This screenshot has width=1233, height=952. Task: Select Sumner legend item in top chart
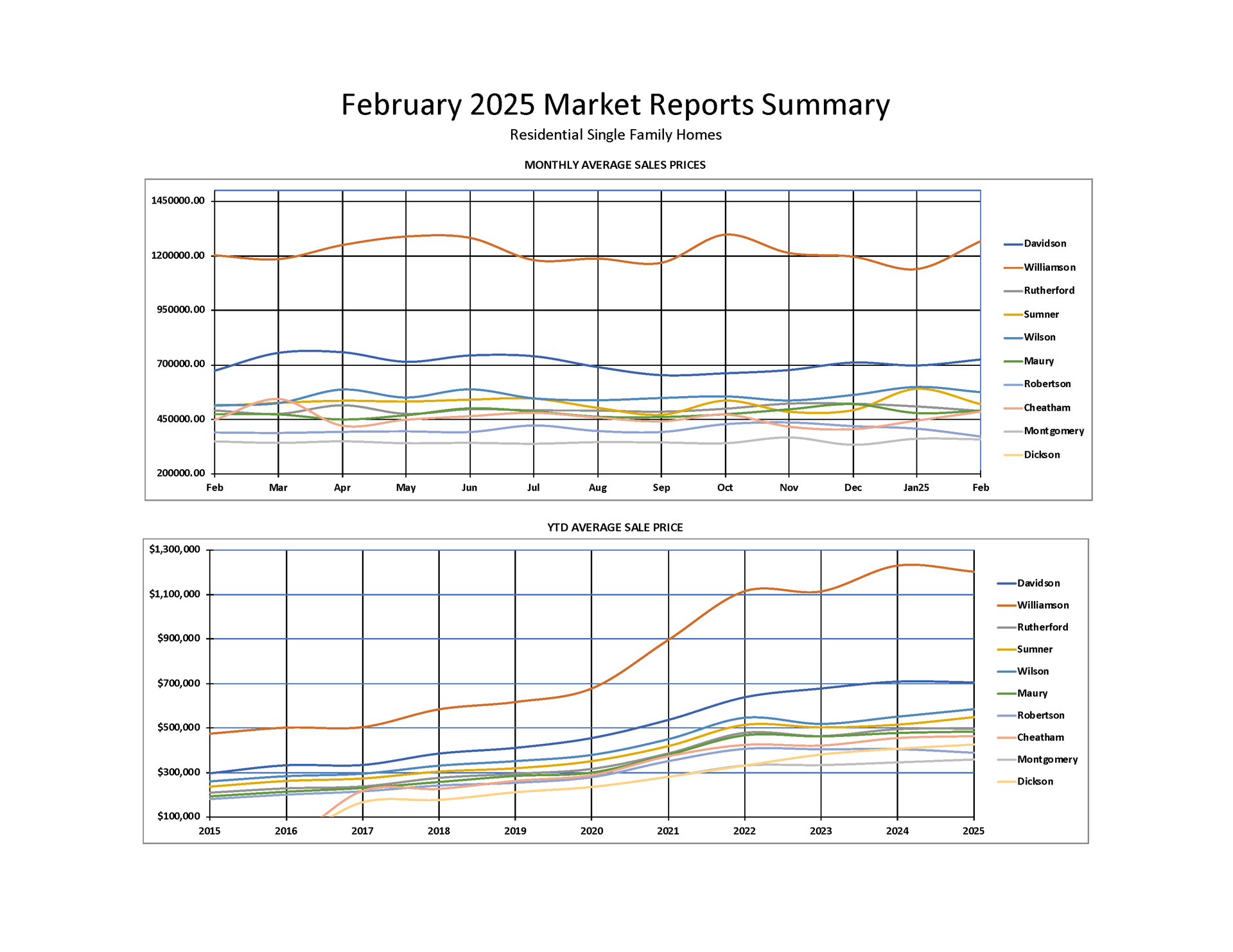click(1040, 315)
